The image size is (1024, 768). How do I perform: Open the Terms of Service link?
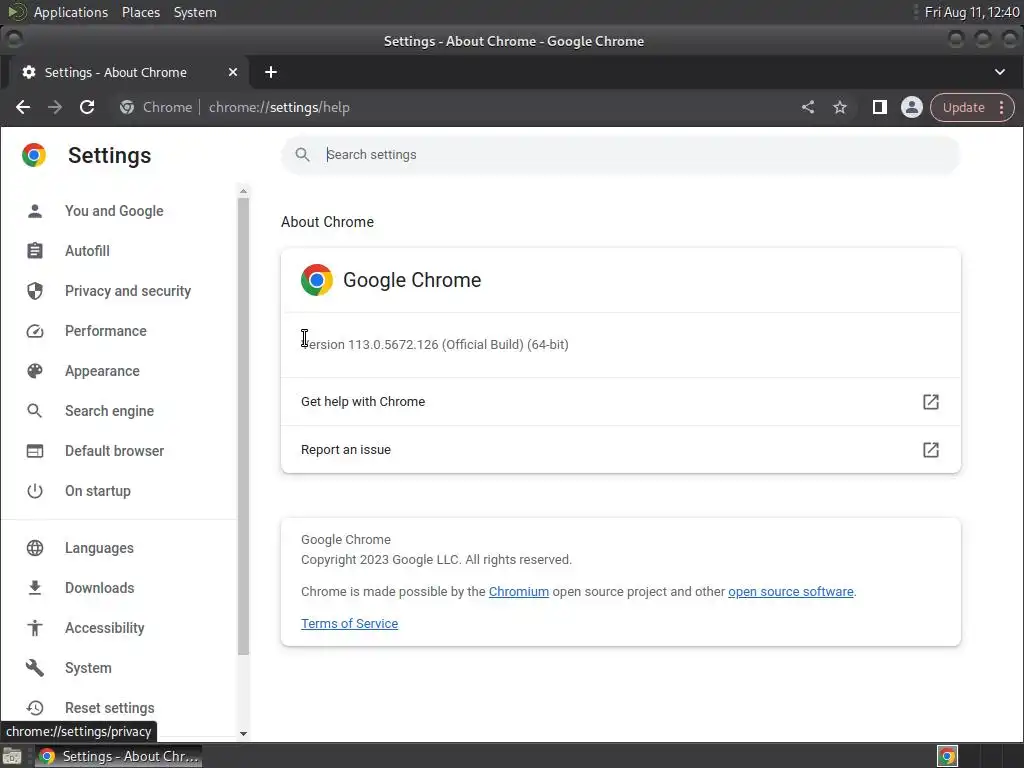(x=349, y=624)
